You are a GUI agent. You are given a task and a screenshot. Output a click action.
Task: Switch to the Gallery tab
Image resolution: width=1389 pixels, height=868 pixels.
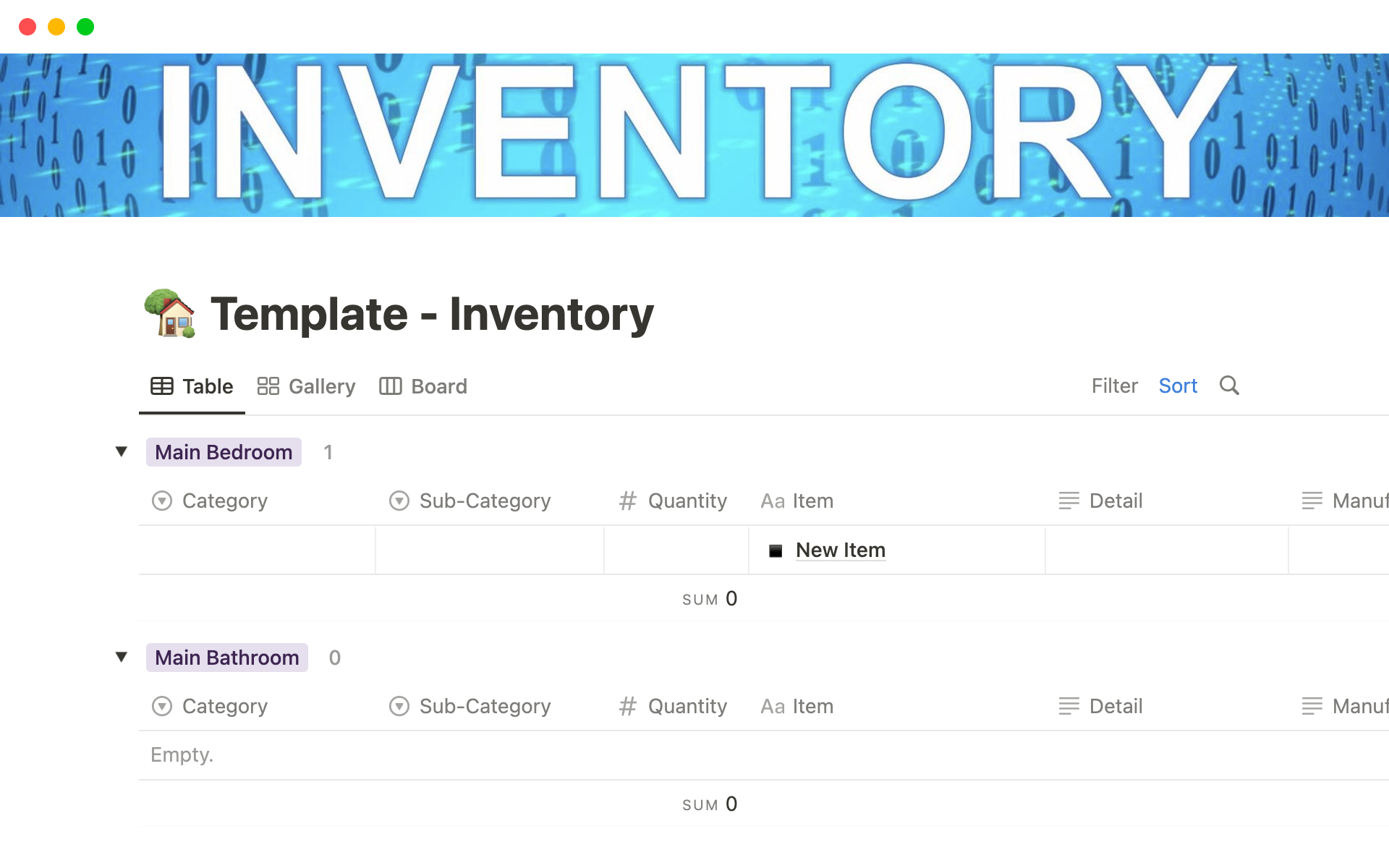307,385
